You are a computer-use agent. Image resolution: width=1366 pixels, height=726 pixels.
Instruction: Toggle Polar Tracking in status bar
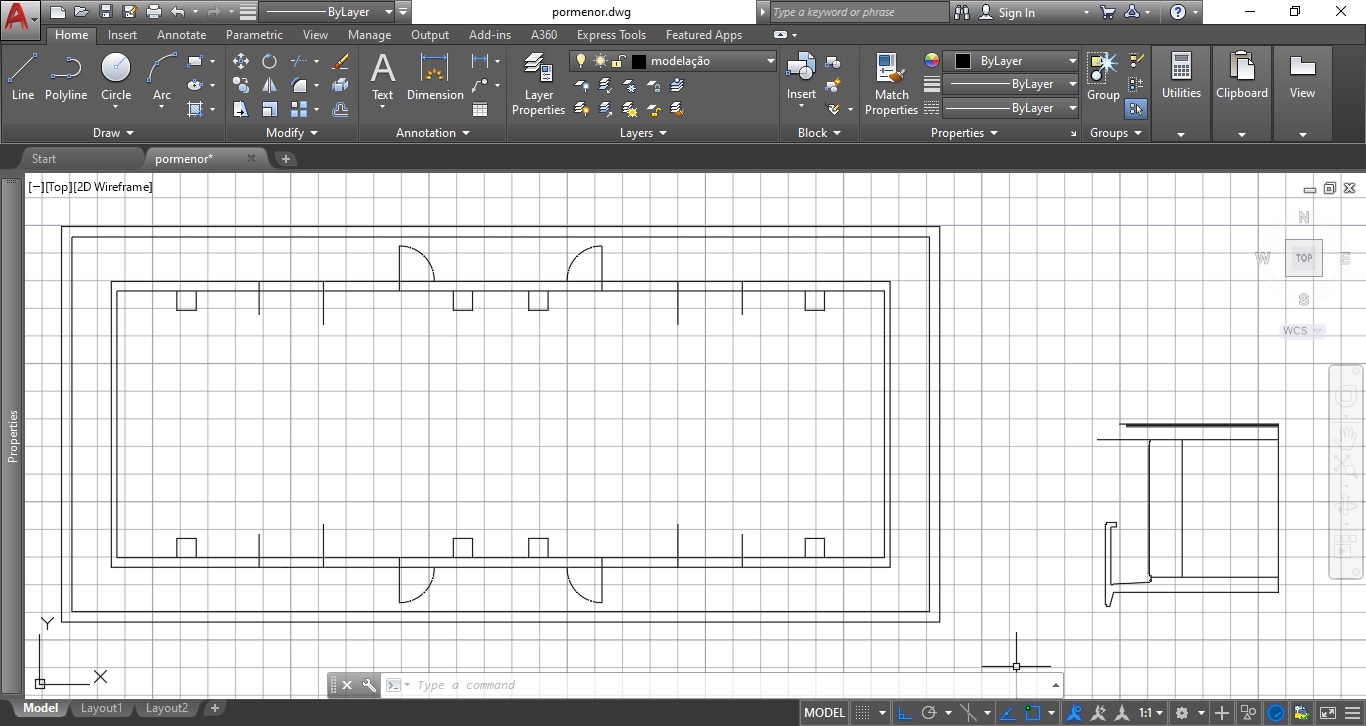pos(929,713)
